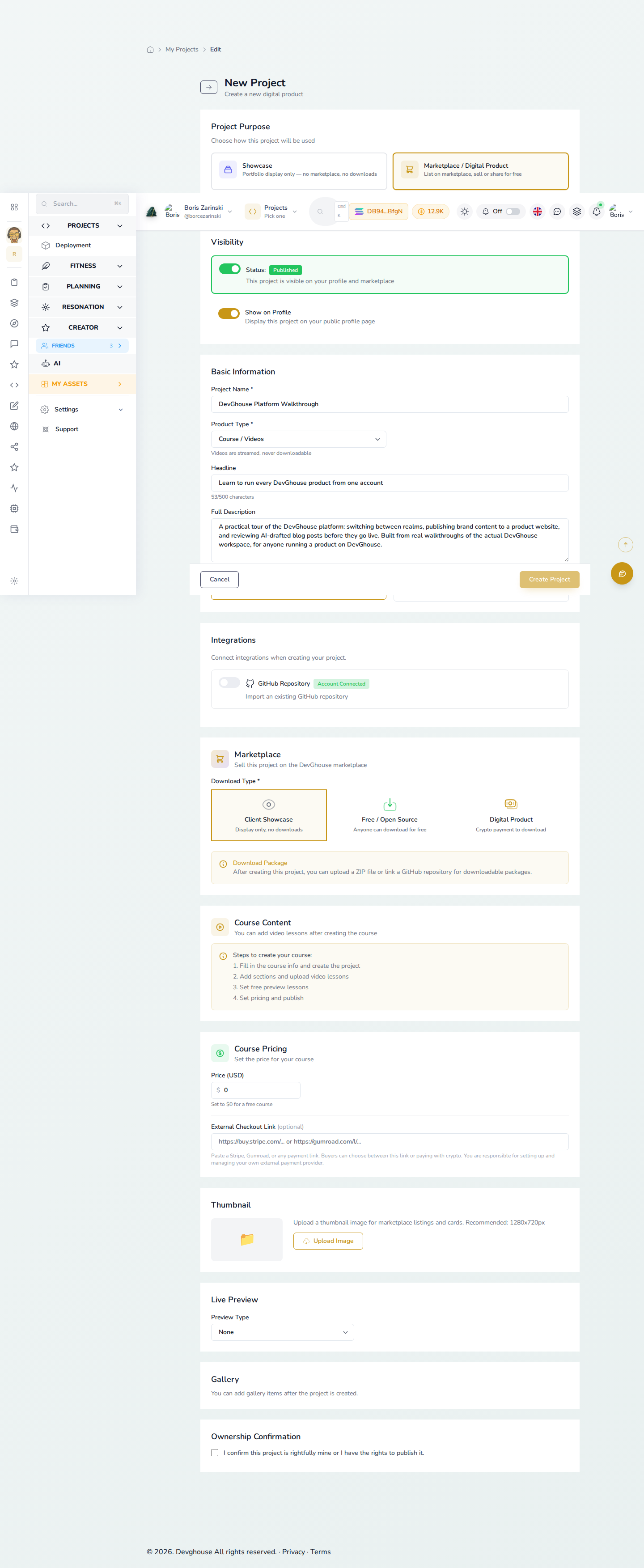
Task: Toggle the Published status switch
Action: [229, 269]
